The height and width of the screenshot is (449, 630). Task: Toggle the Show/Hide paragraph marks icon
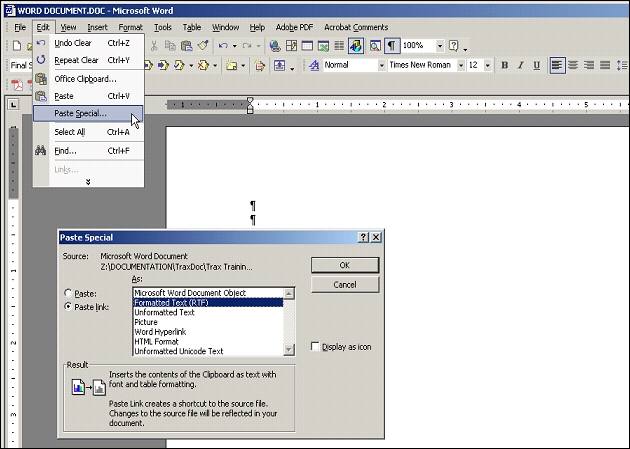click(392, 45)
